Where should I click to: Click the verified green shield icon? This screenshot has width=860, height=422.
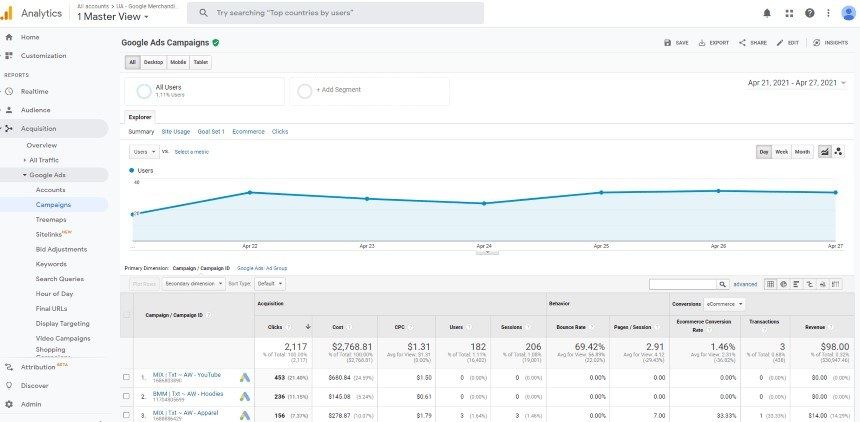tap(216, 42)
